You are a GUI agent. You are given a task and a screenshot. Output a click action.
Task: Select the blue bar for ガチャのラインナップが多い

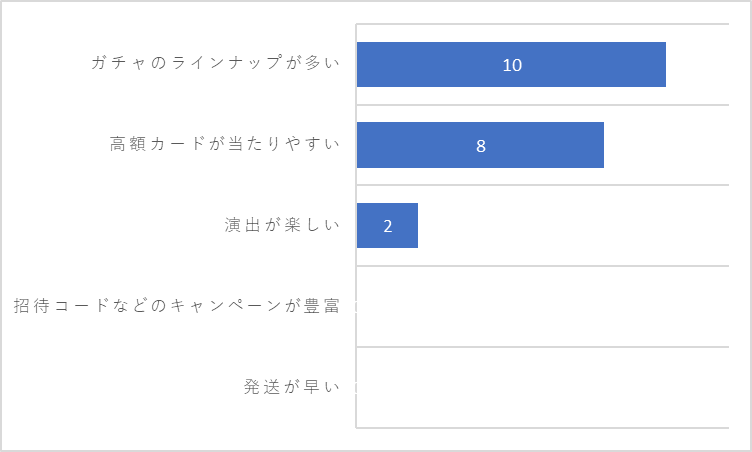[x=511, y=64]
